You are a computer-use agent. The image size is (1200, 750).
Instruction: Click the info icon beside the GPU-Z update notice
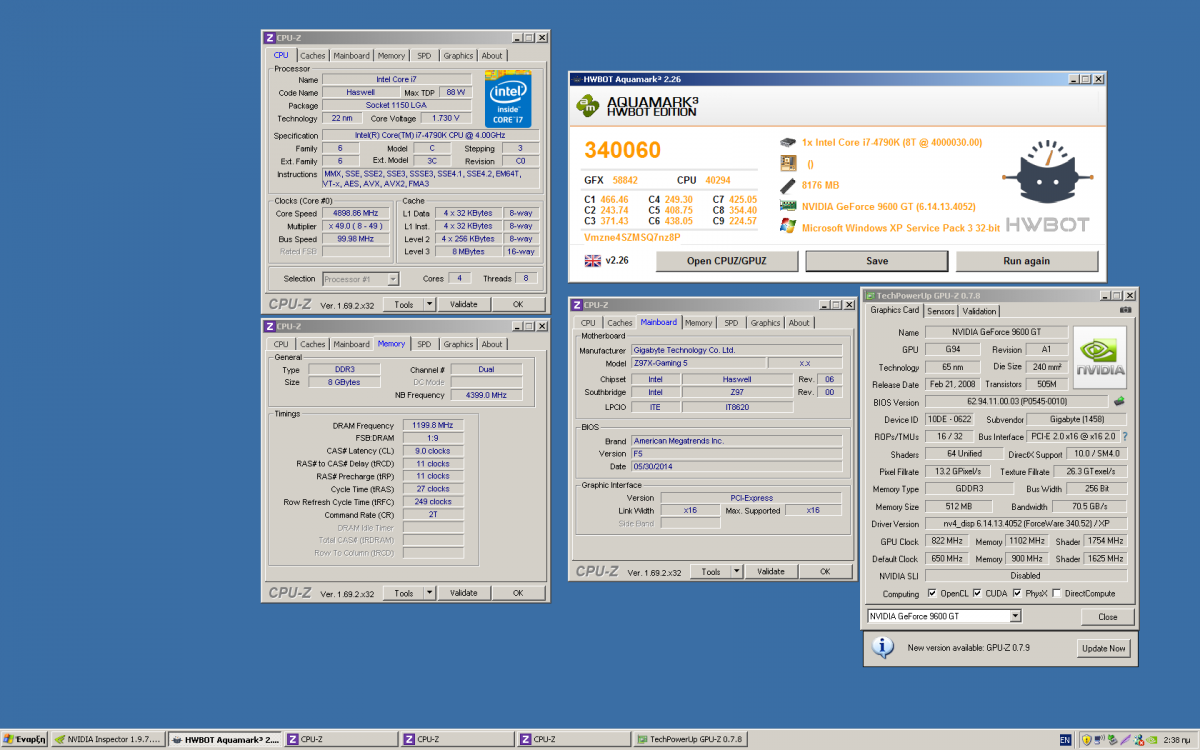(x=882, y=647)
